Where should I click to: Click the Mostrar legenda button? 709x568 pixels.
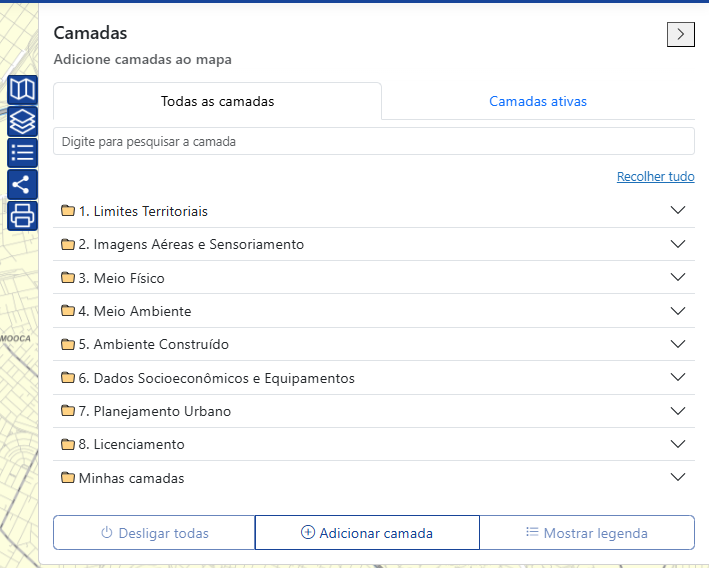click(x=587, y=533)
